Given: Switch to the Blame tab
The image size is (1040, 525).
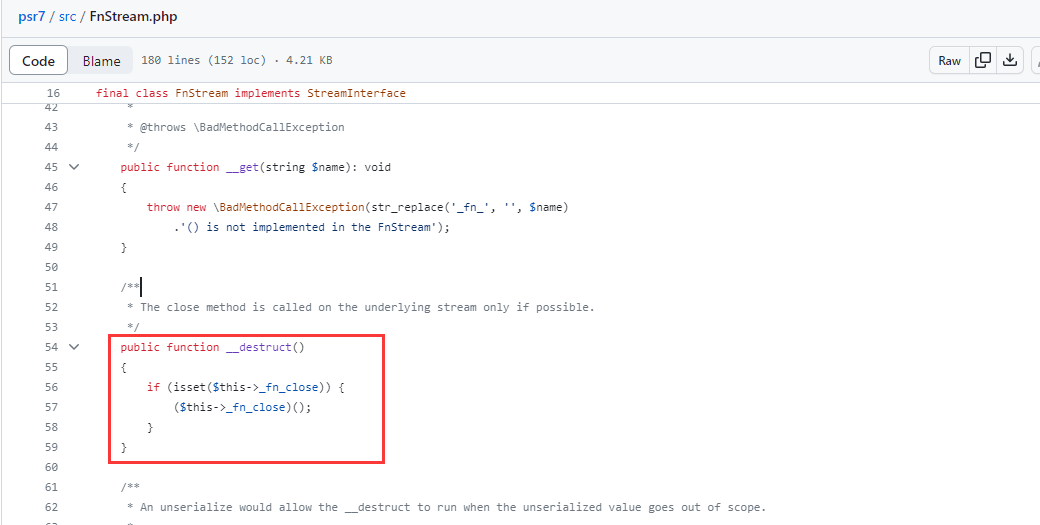Looking at the screenshot, I should [x=101, y=61].
